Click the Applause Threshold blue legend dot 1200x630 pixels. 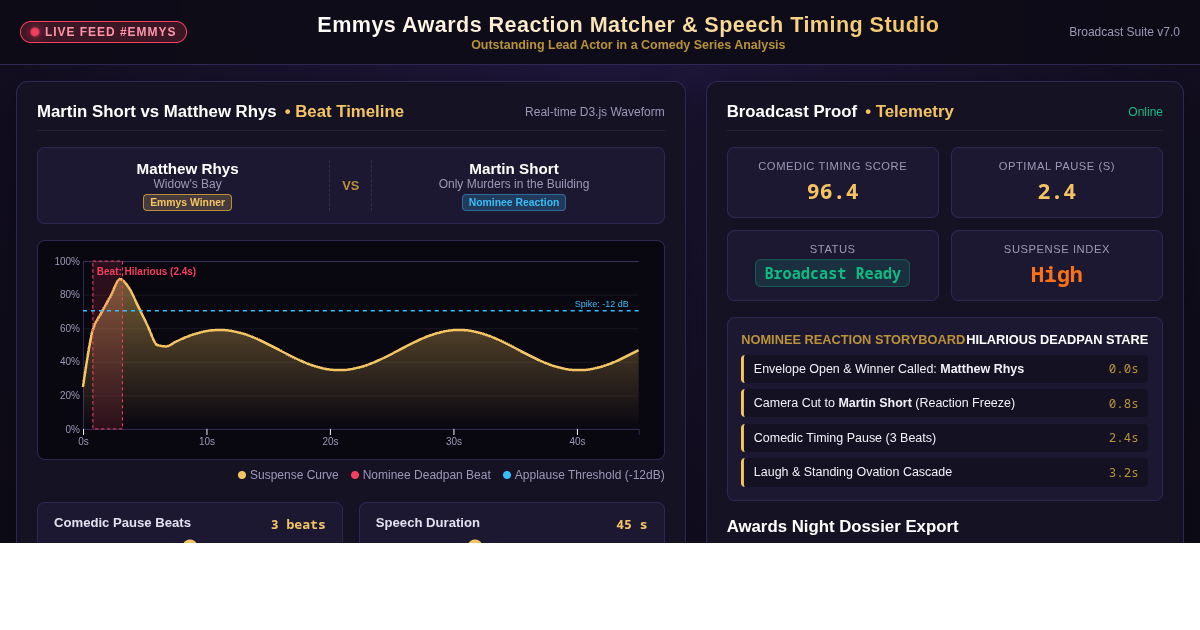(x=507, y=475)
